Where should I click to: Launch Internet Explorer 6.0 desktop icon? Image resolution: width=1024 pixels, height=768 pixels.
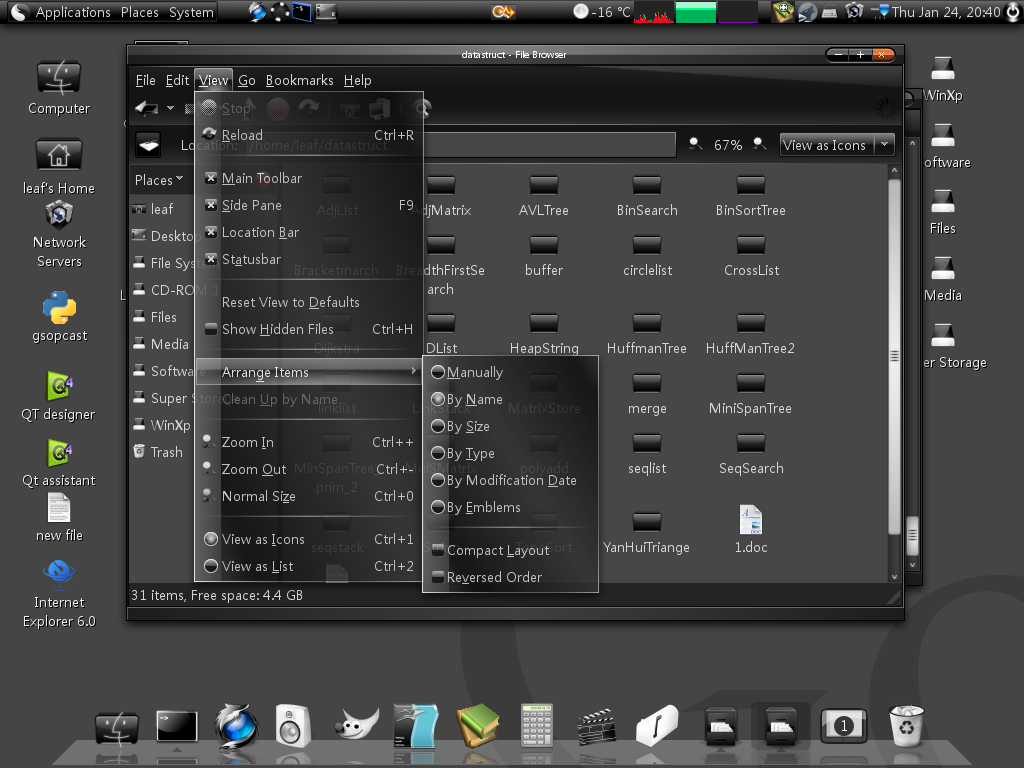point(59,573)
